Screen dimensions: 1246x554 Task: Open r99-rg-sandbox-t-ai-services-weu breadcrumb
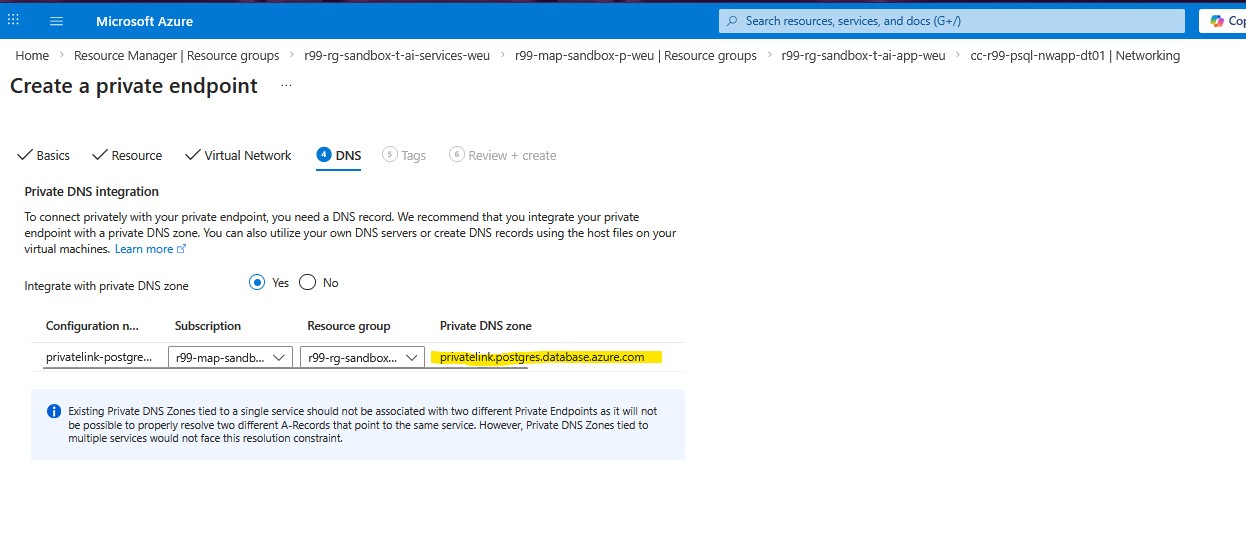397,56
